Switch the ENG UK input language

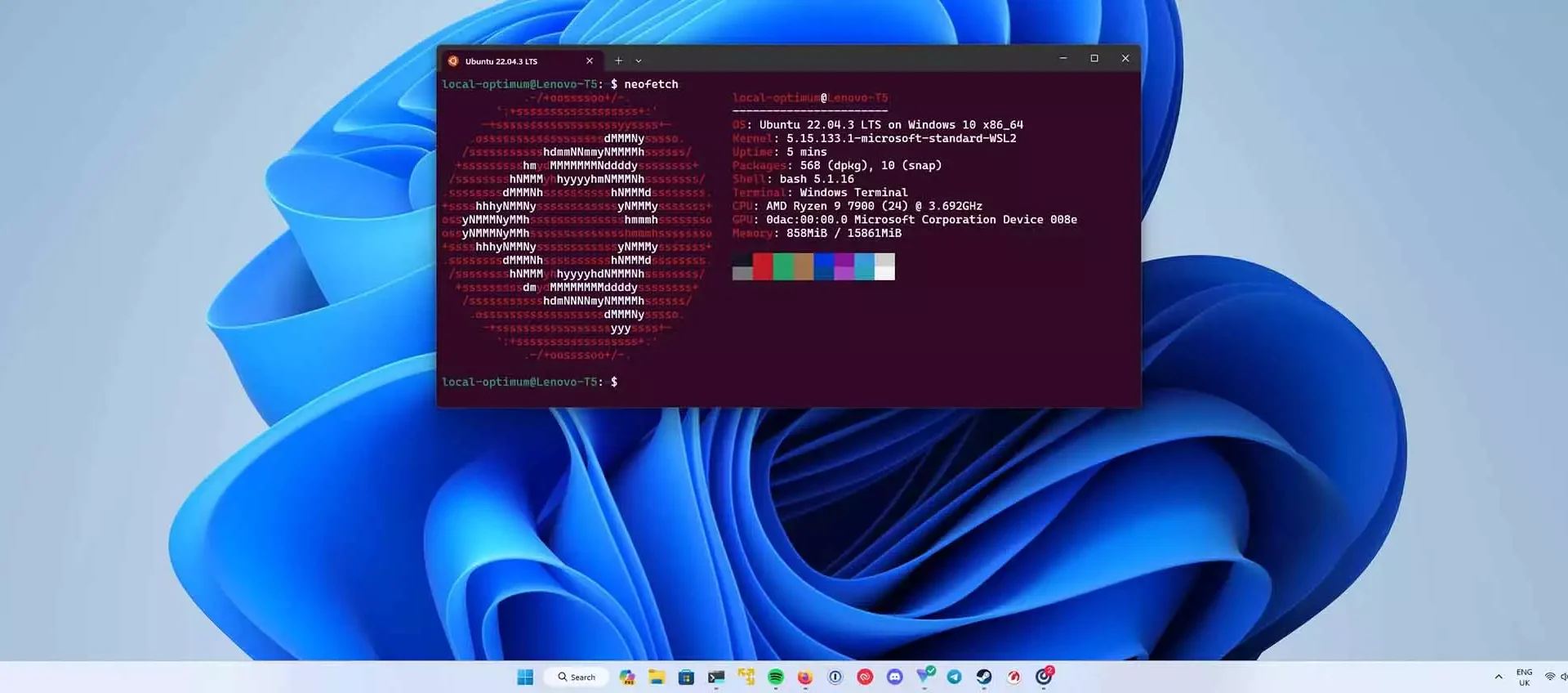(1524, 677)
